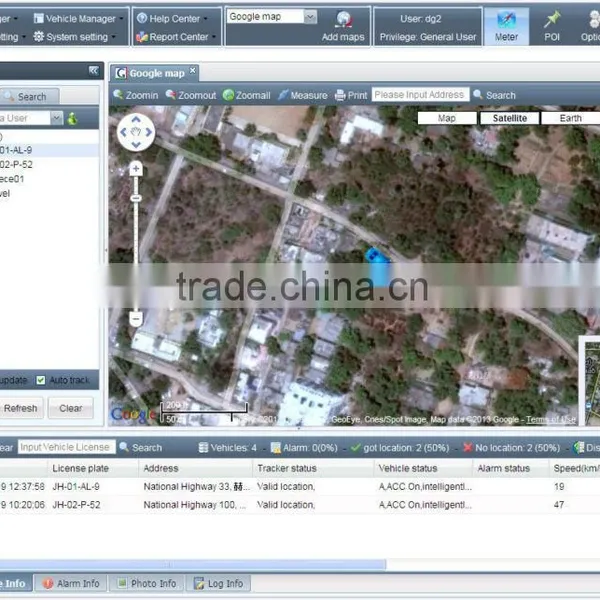Sort by Alarm status column

[510, 468]
